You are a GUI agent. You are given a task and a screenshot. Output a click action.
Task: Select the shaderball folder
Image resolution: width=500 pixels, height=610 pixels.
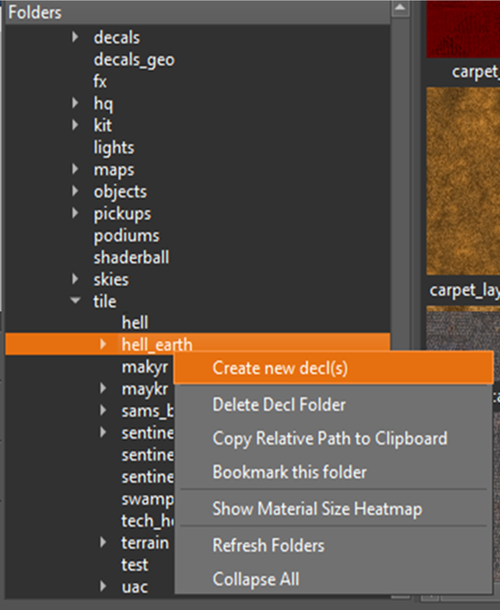pos(131,258)
